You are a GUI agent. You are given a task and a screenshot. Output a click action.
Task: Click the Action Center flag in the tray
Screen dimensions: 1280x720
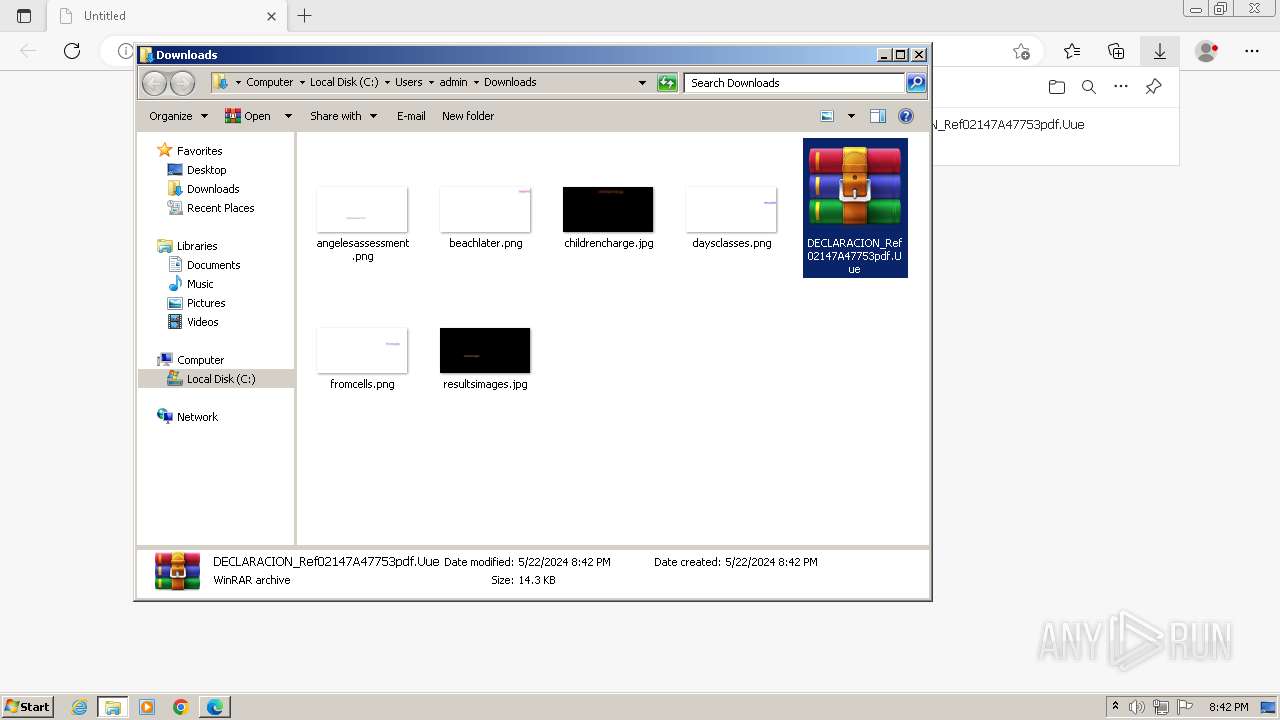pyautogui.click(x=1185, y=707)
